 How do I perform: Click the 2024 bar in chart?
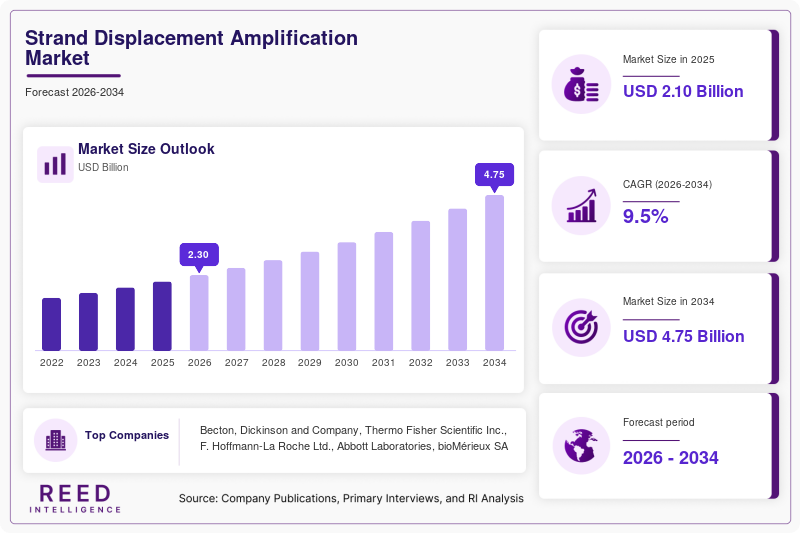click(126, 319)
